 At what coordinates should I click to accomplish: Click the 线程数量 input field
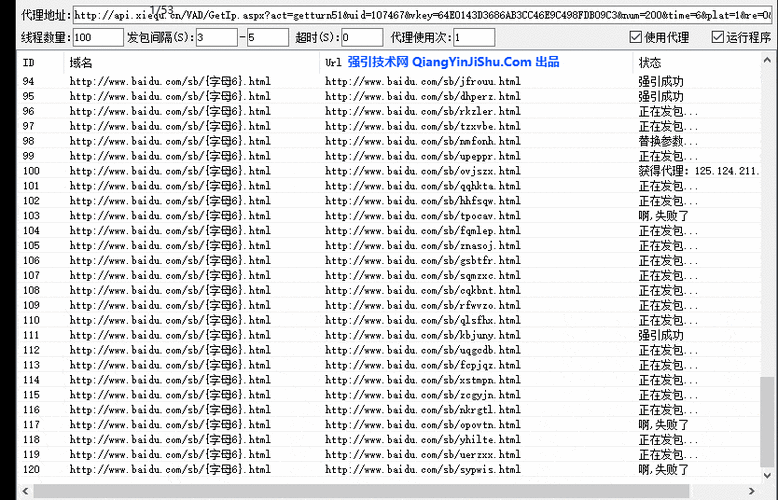[x=98, y=37]
